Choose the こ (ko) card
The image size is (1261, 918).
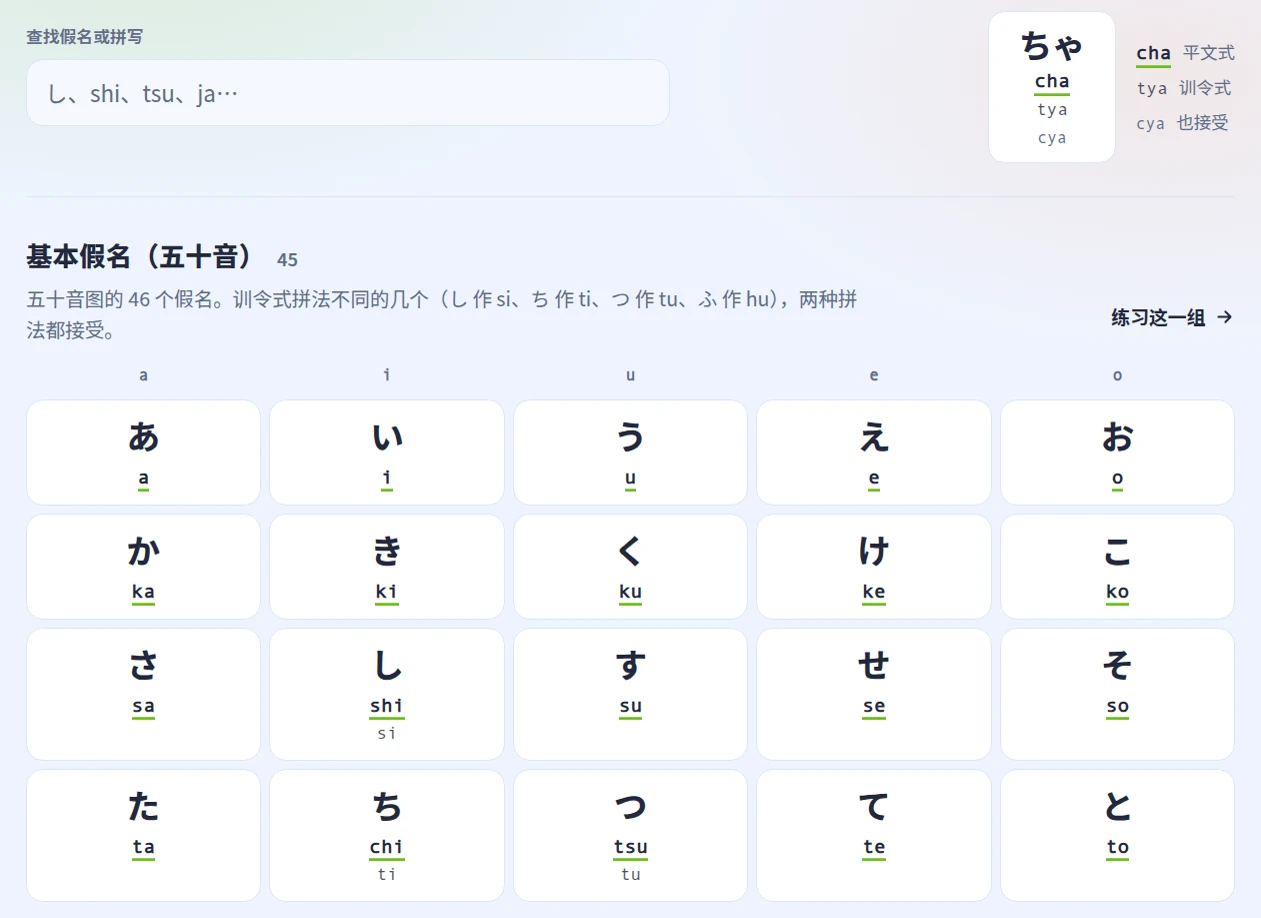click(1117, 567)
